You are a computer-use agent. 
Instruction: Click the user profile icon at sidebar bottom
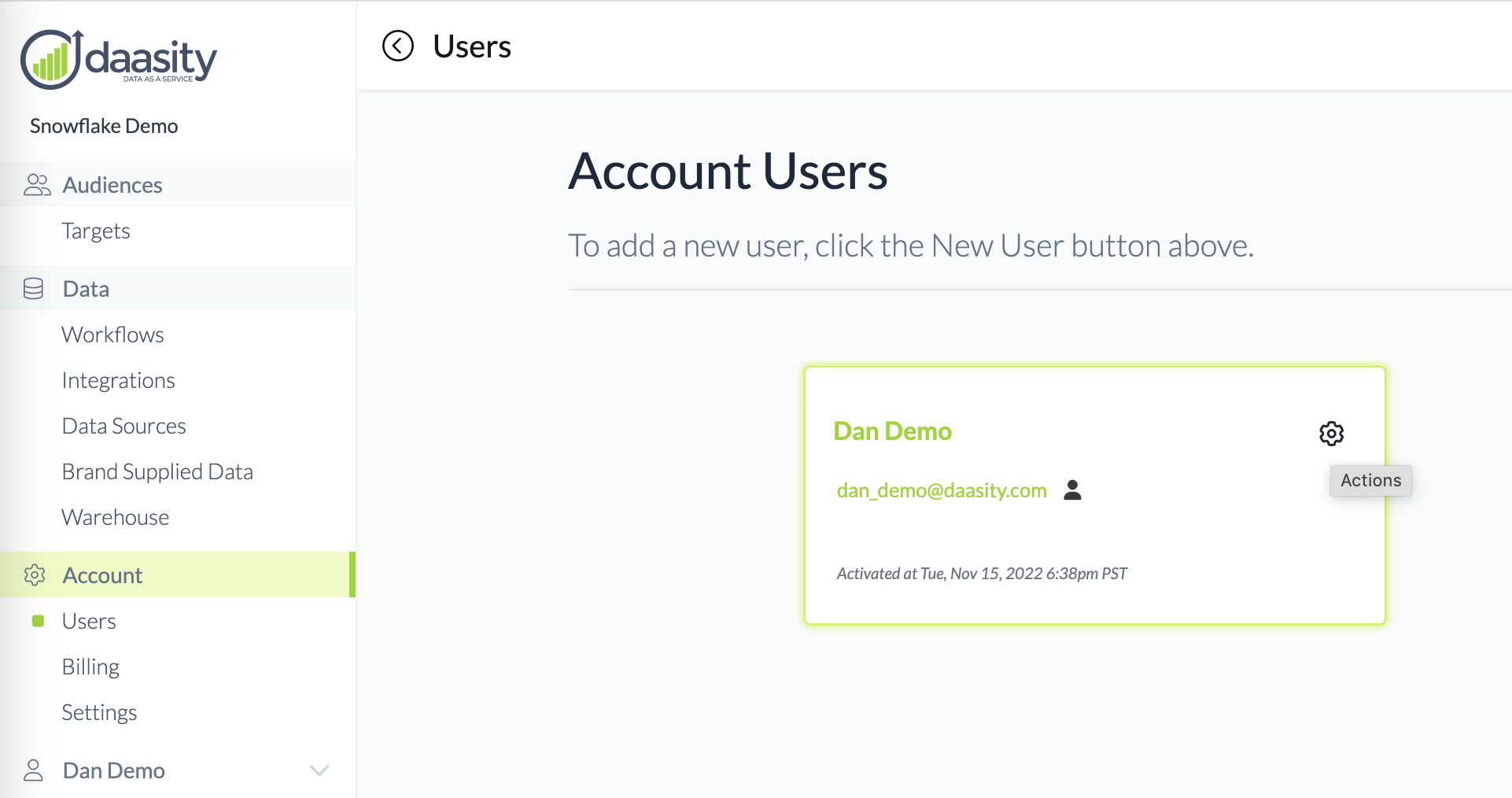pyautogui.click(x=34, y=770)
